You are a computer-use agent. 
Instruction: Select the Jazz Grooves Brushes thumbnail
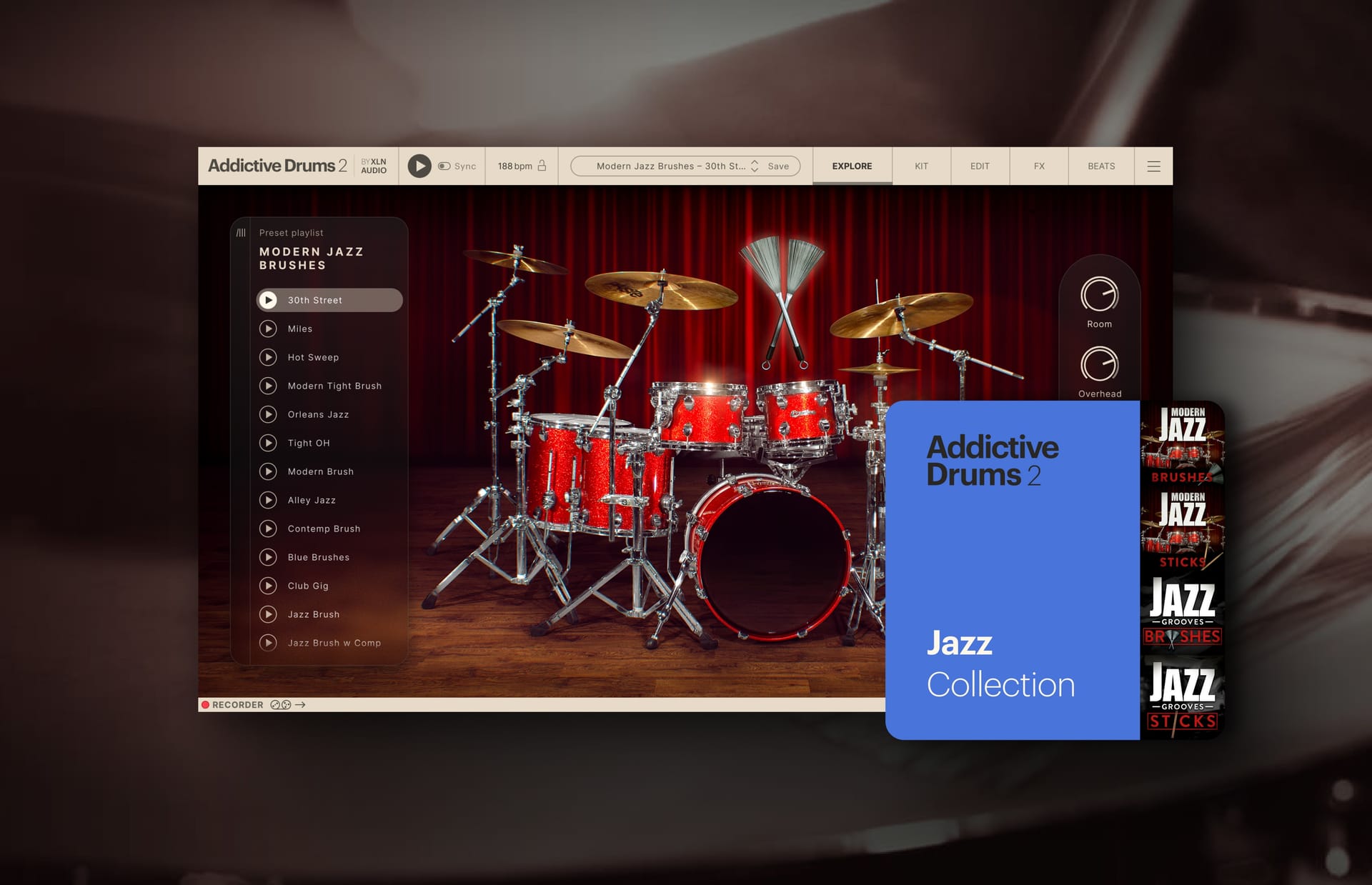(x=1182, y=613)
